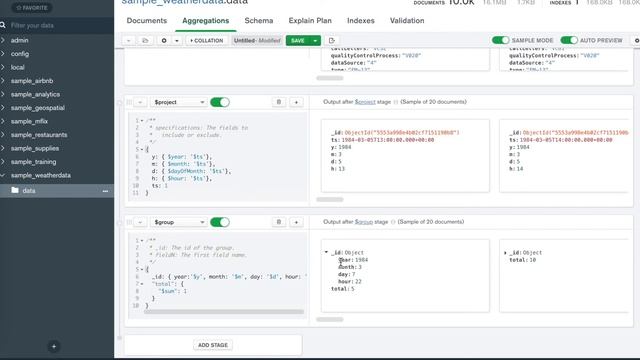Select the Aggregations tab

tap(206, 20)
